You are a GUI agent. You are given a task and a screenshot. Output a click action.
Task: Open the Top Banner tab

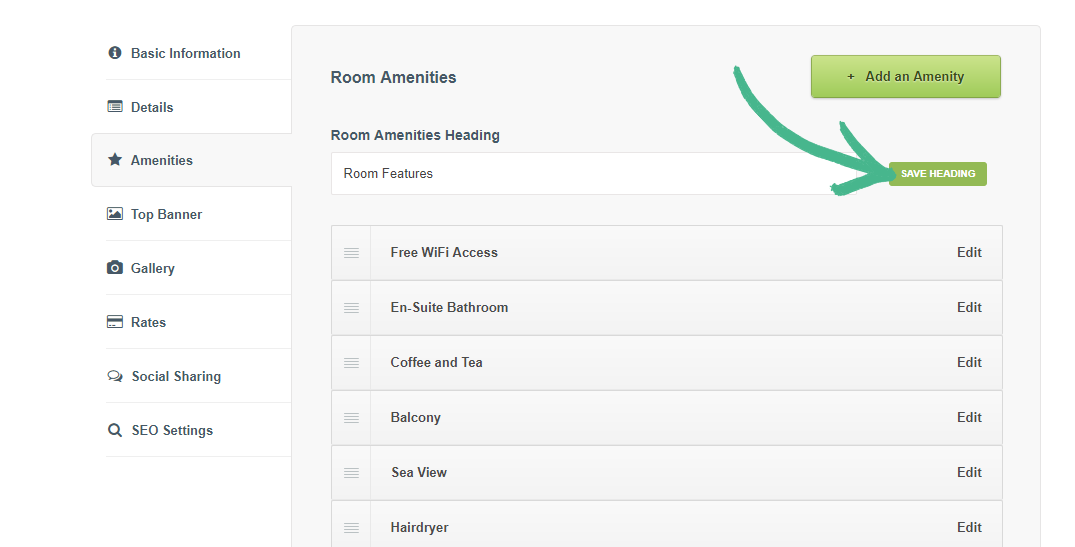[166, 214]
